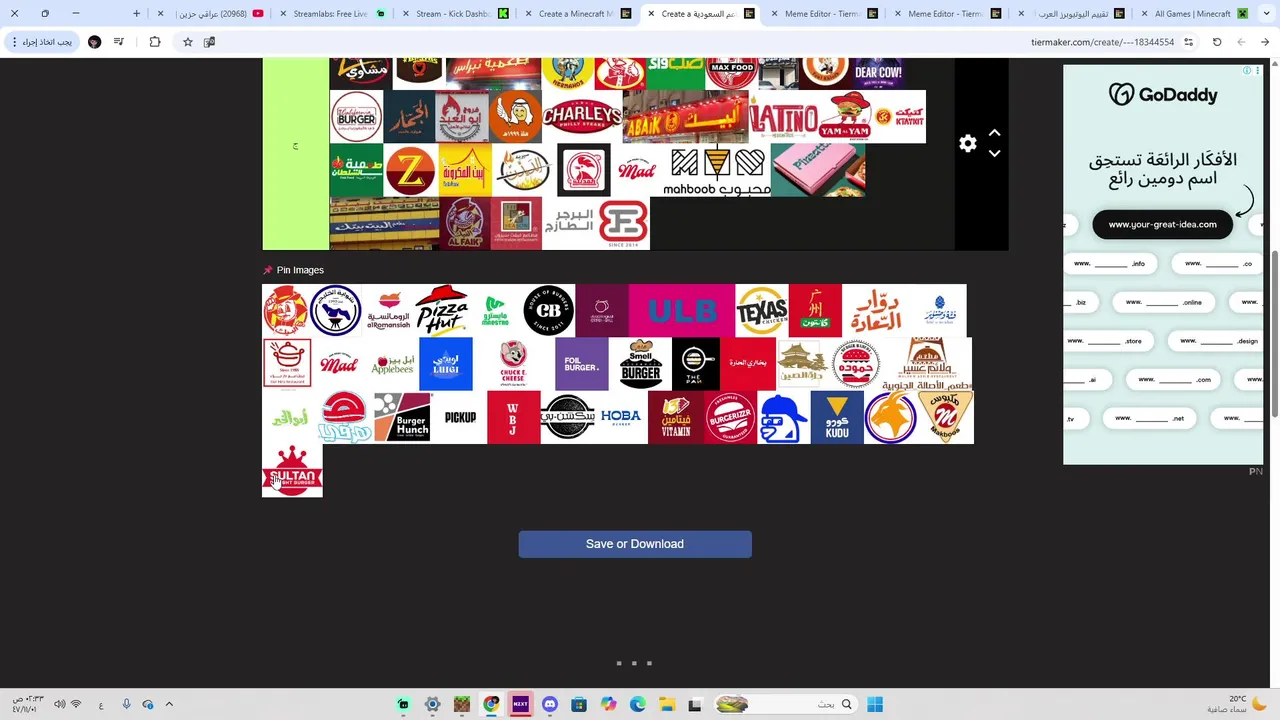This screenshot has height=720, width=1280.
Task: Open the browser profile avatar
Action: [94, 42]
